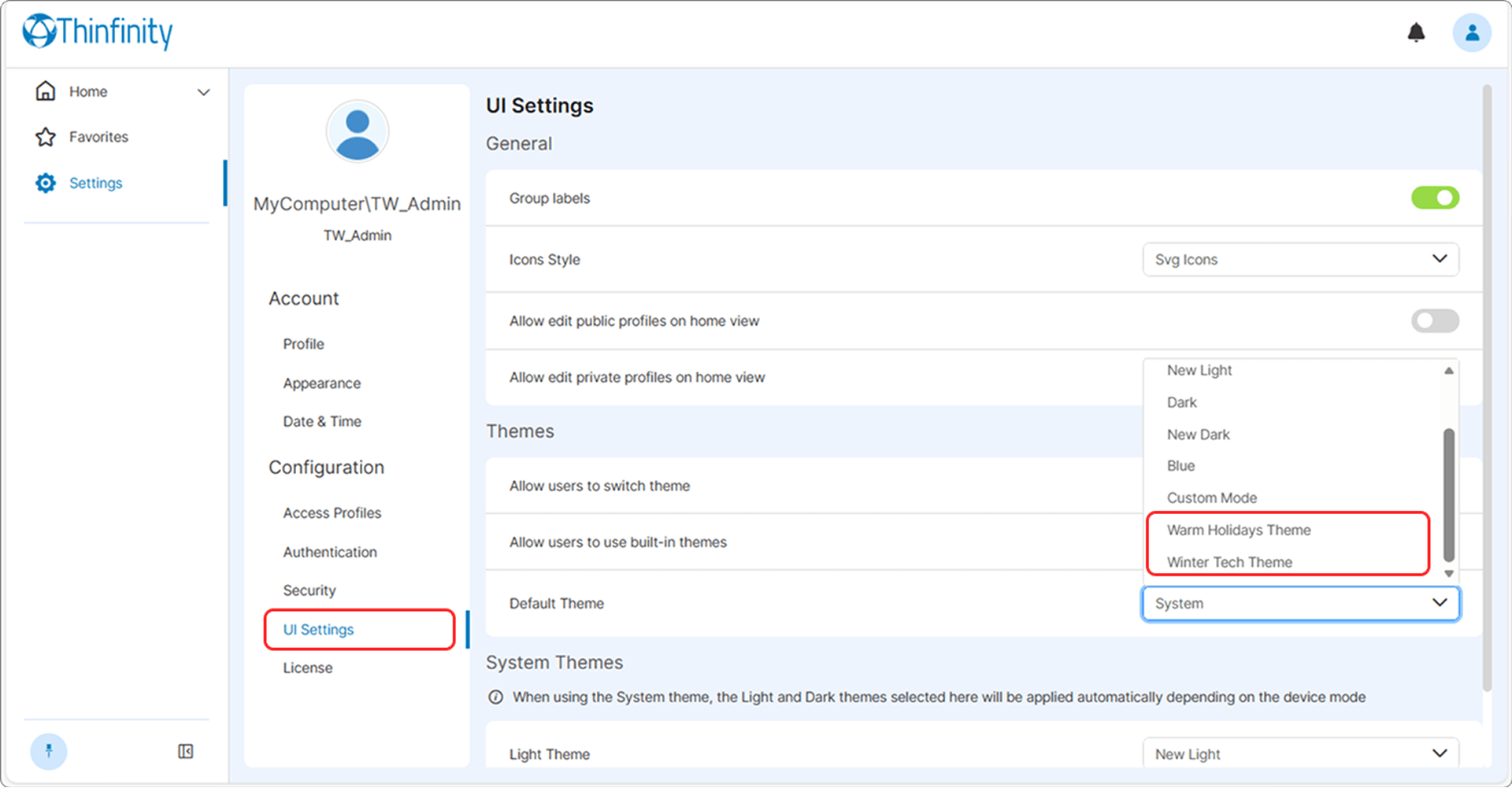The height and width of the screenshot is (788, 1512).
Task: Open the Authentication settings page
Action: [329, 552]
